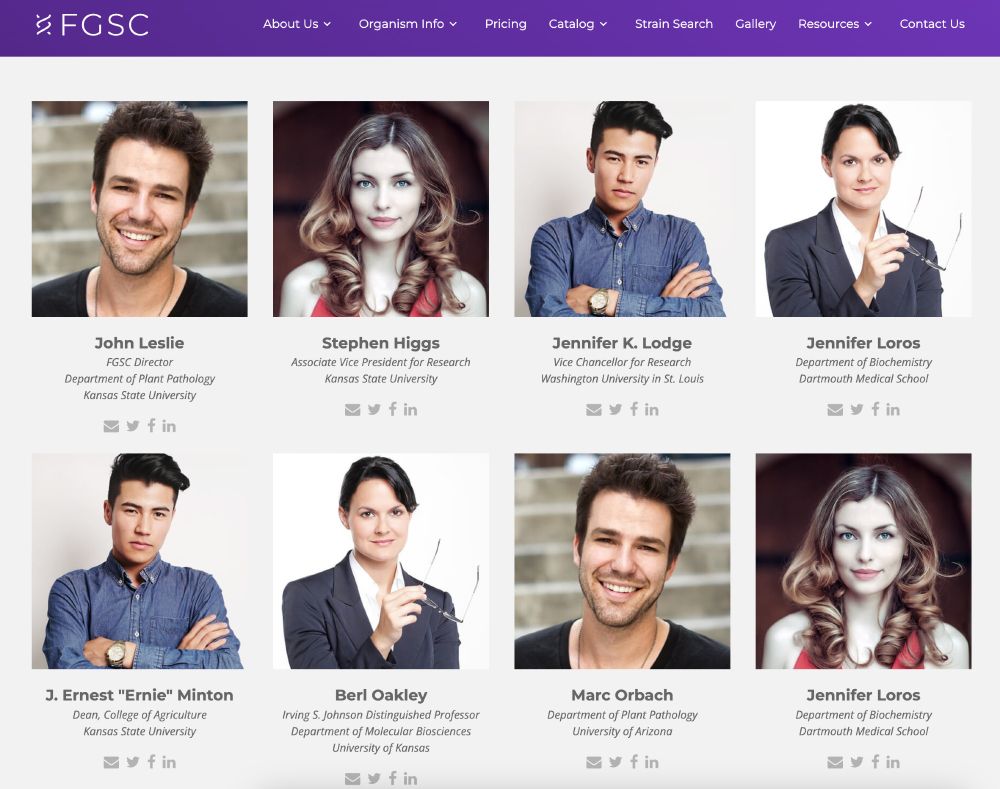Image resolution: width=1000 pixels, height=789 pixels.
Task: Click Berl Oakley's email icon
Action: 353,779
